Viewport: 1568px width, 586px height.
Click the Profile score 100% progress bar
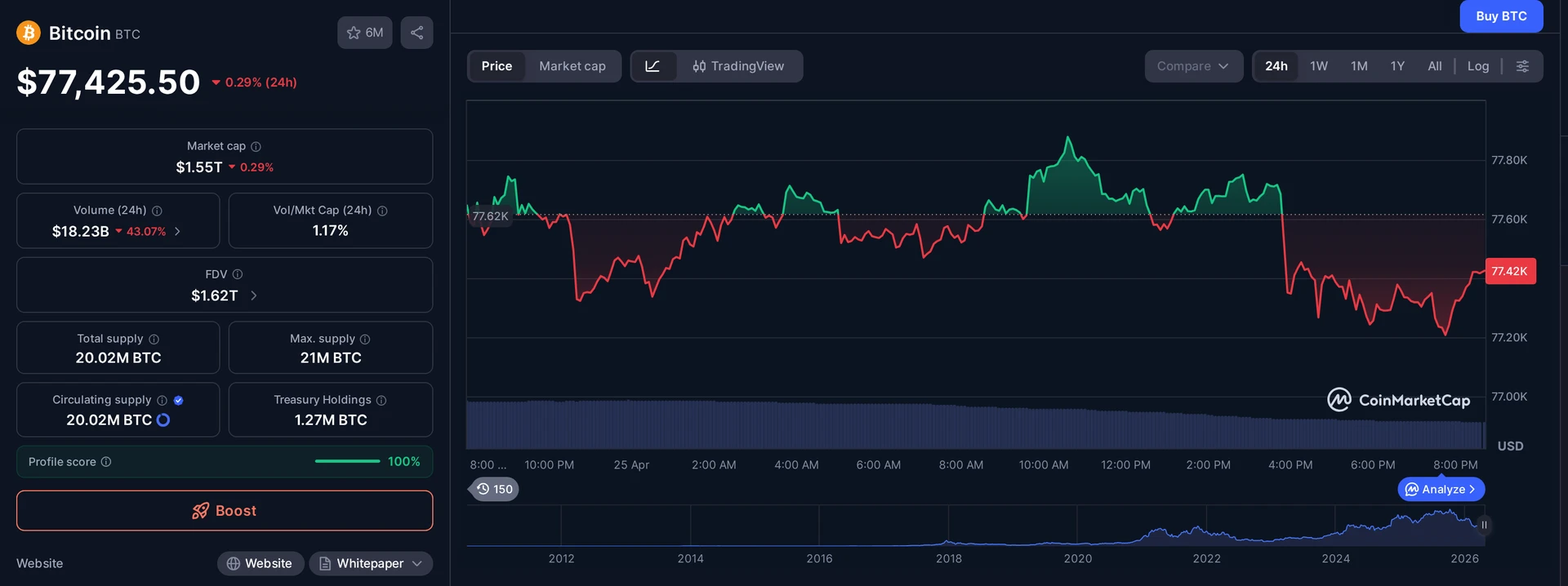[x=348, y=462]
